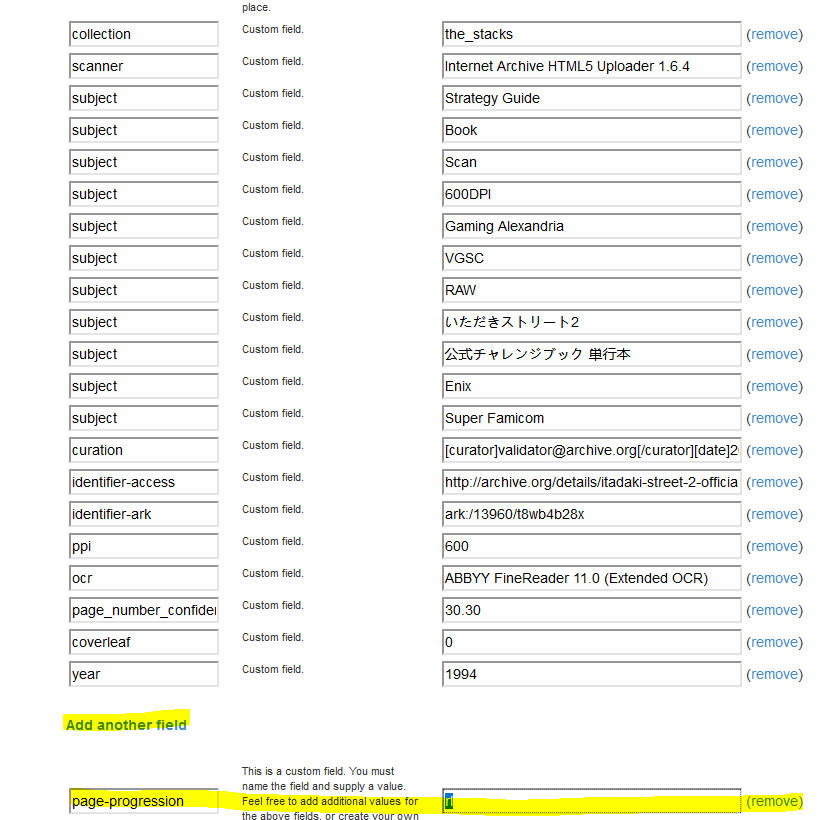Click the ark:/13960 value field
Image resolution: width=824 pixels, height=820 pixels.
[592, 515]
